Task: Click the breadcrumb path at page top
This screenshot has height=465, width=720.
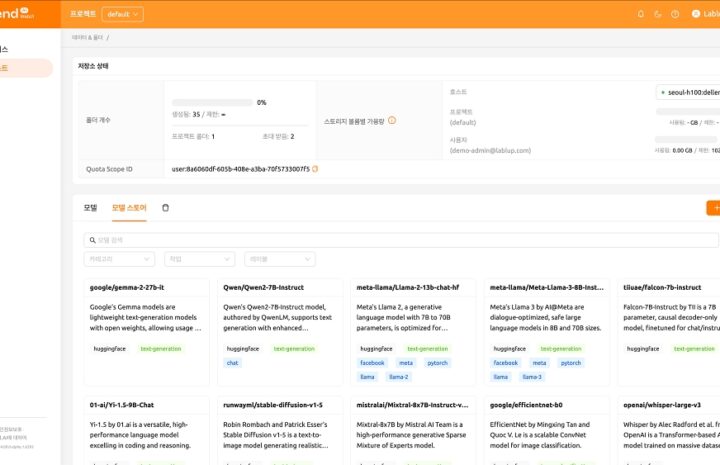Action: 90,38
